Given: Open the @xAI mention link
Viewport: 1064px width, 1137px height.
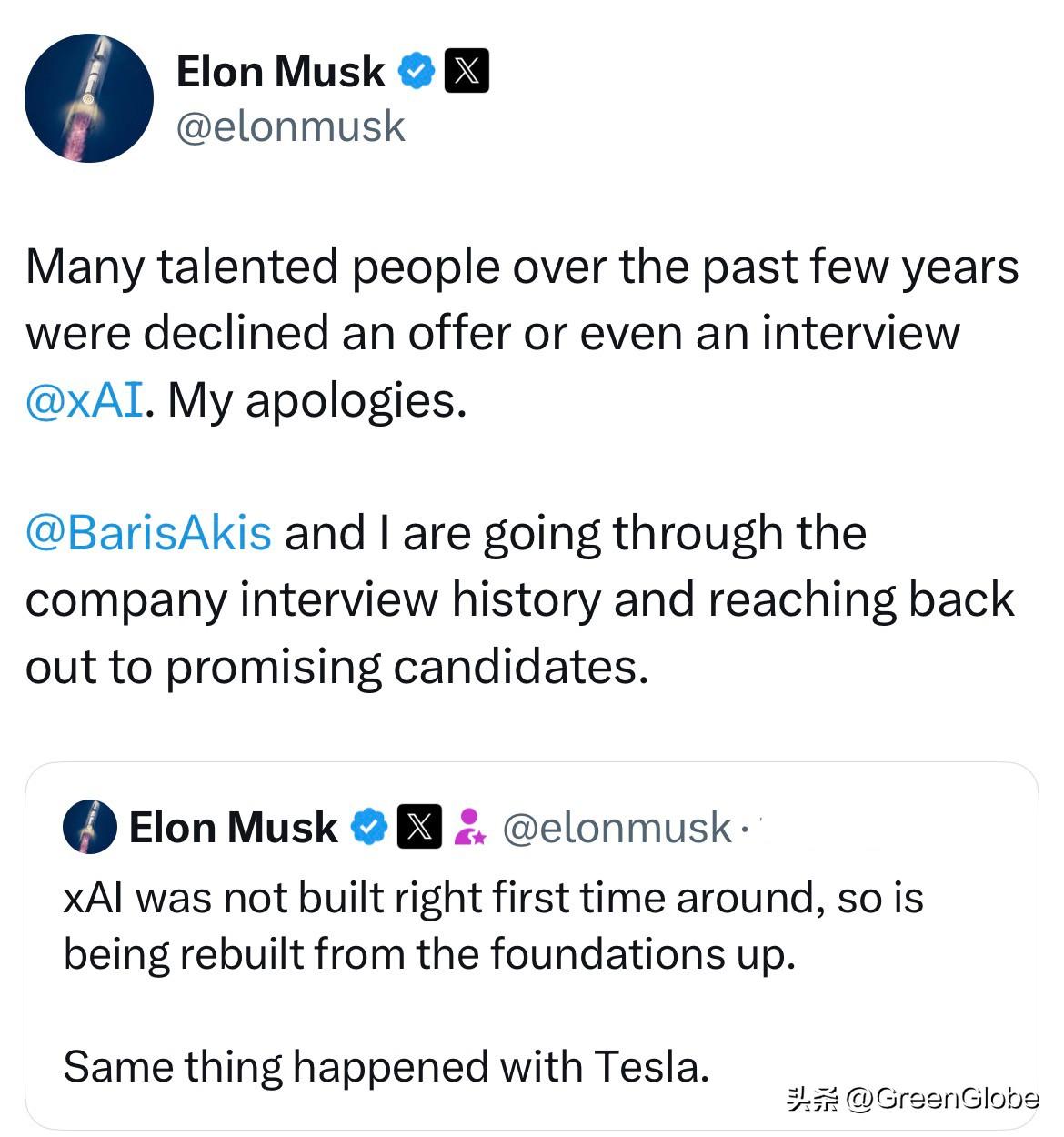Looking at the screenshot, I should (x=84, y=399).
